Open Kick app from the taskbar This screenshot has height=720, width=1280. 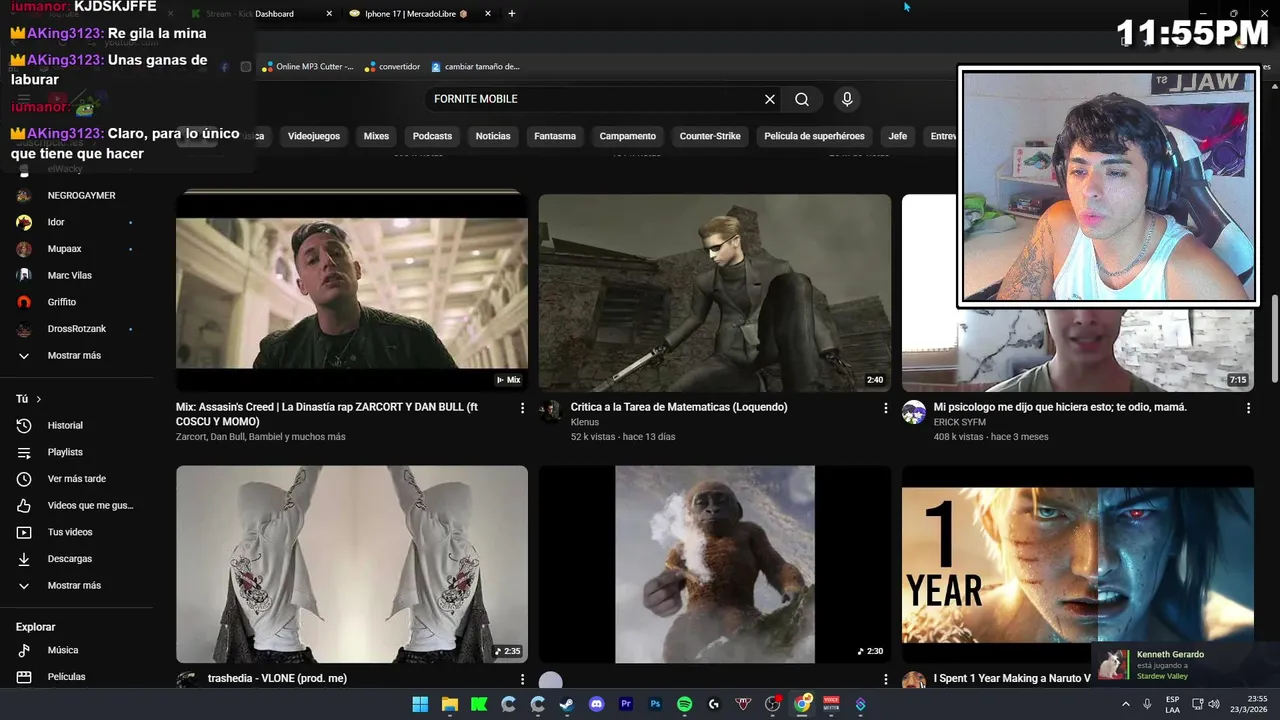pos(479,704)
